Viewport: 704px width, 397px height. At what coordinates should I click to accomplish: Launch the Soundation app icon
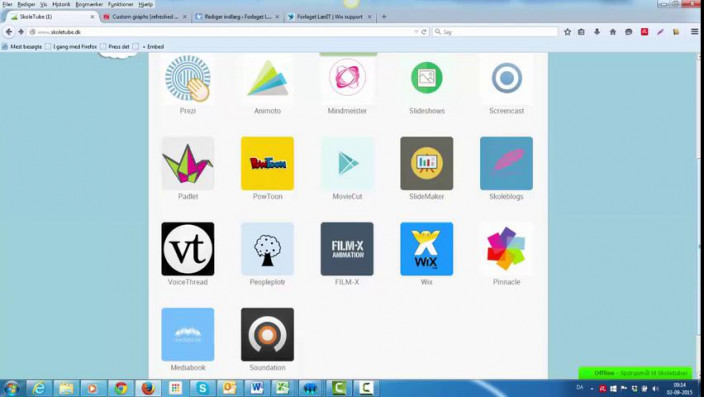click(268, 335)
